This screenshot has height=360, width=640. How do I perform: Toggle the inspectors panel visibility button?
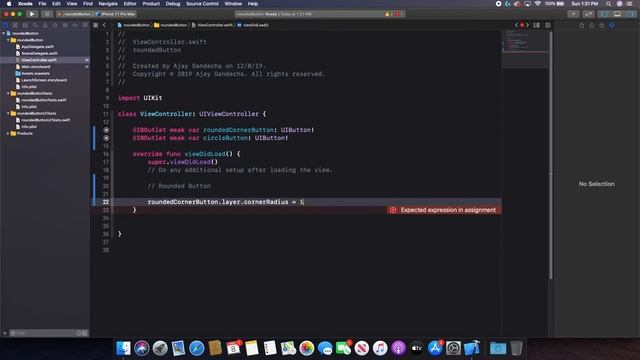tap(630, 14)
